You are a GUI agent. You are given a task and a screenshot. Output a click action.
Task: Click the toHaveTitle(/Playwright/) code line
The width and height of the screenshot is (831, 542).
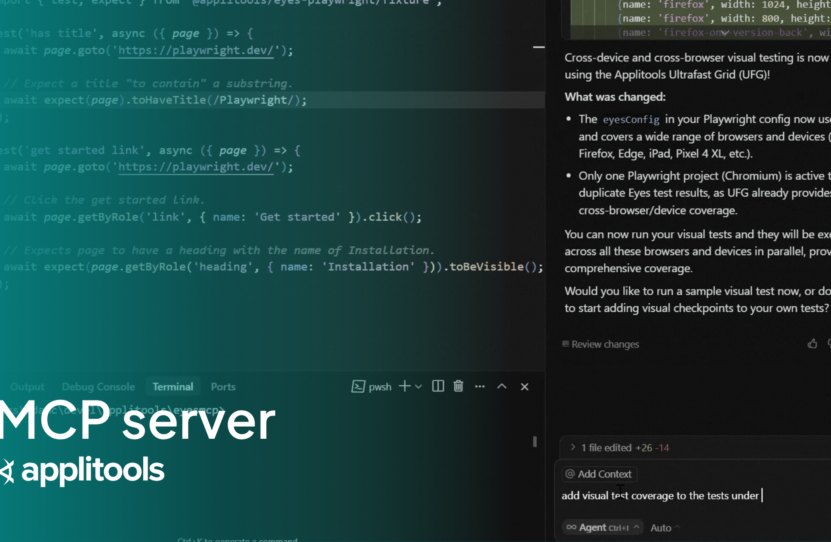pyautogui.click(x=155, y=100)
